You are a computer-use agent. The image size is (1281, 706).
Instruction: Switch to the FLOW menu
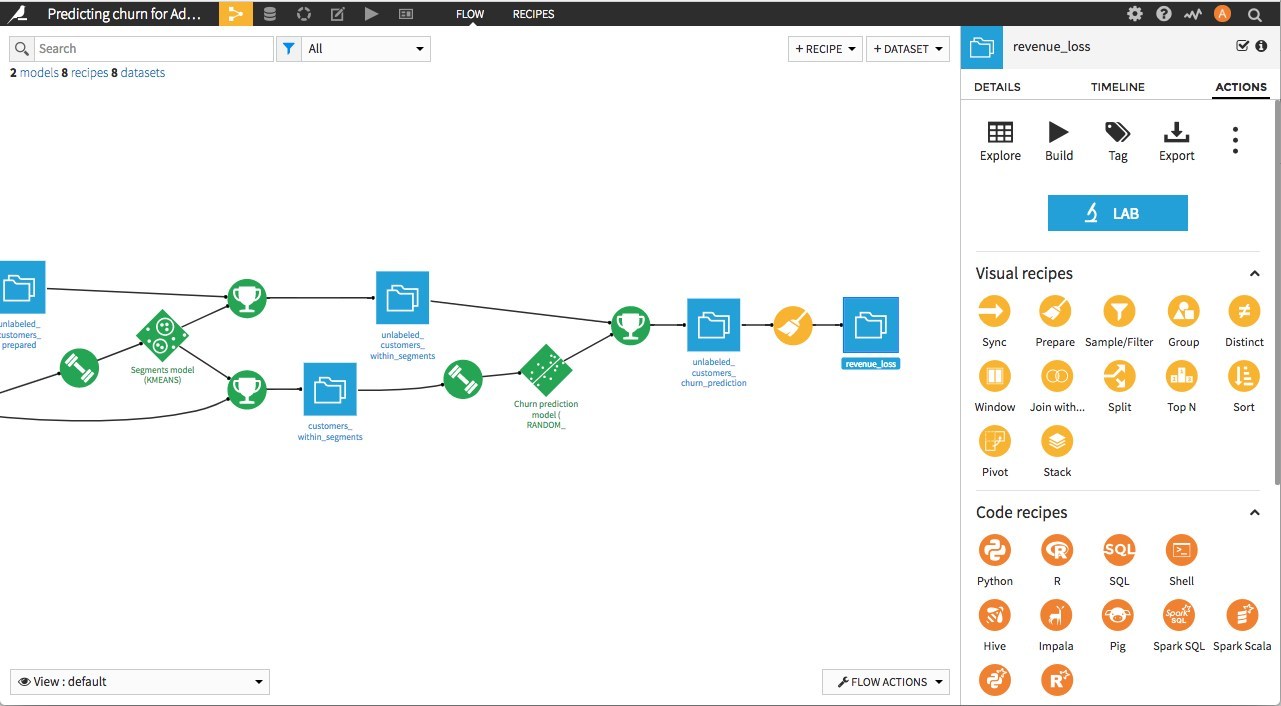point(470,14)
